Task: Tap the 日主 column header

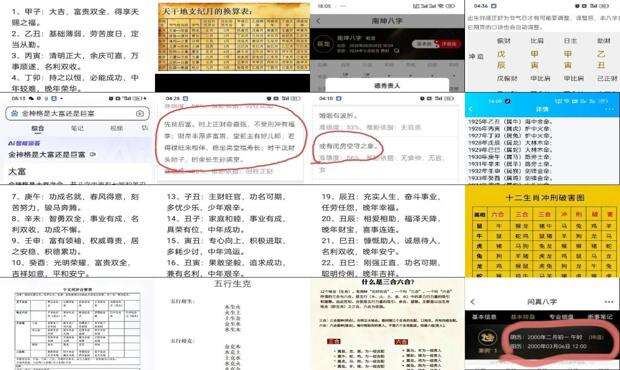Action: (x=570, y=41)
